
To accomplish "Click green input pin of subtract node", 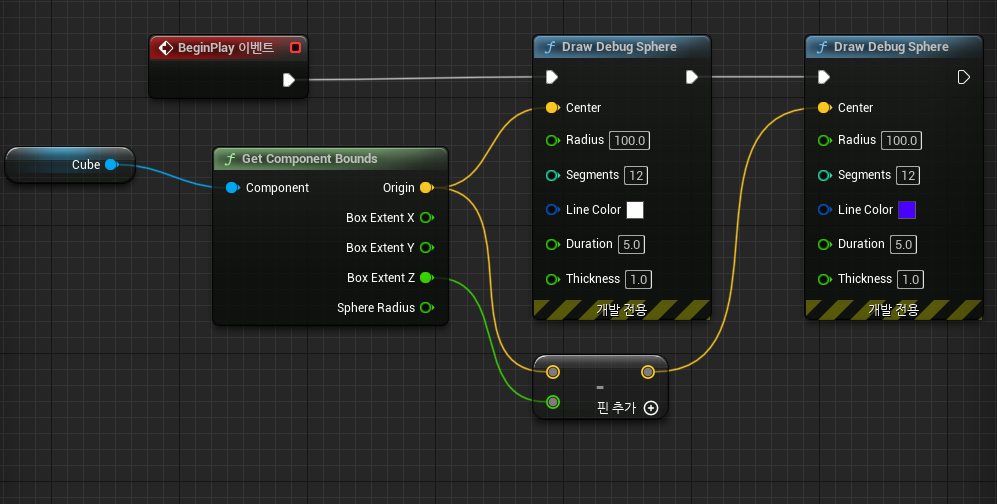I will 553,402.
